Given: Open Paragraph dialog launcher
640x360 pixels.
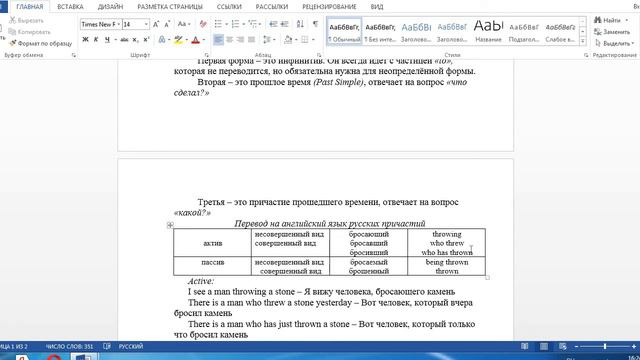Looking at the screenshot, I should (319, 55).
